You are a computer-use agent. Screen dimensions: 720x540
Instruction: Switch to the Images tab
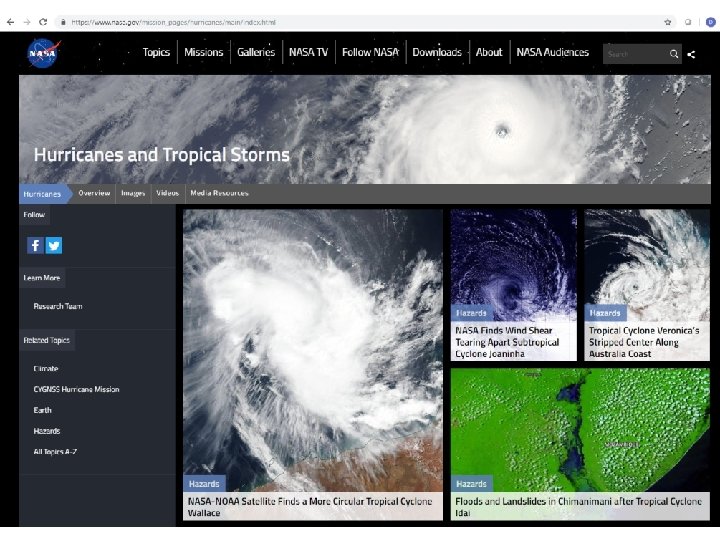coord(133,193)
